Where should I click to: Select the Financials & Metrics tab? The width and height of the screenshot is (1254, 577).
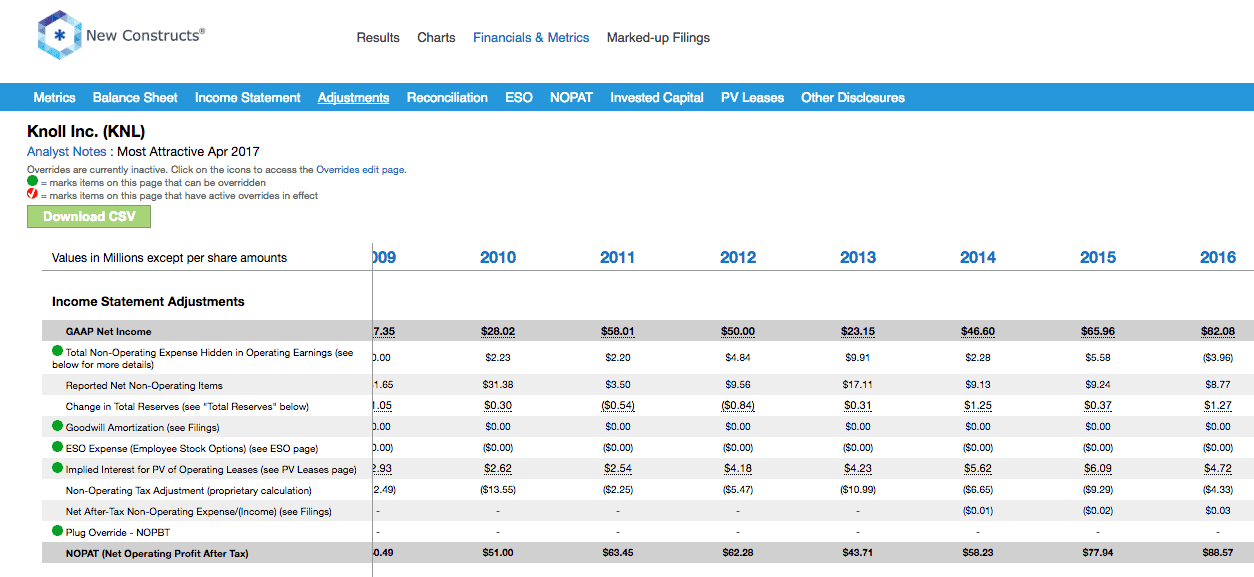point(531,38)
